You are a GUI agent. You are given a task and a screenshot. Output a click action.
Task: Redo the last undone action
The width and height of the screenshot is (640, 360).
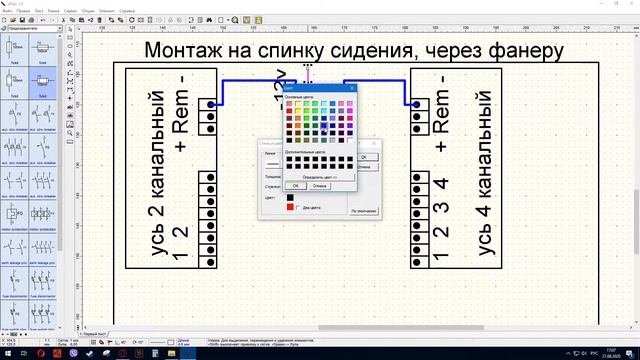click(52, 20)
